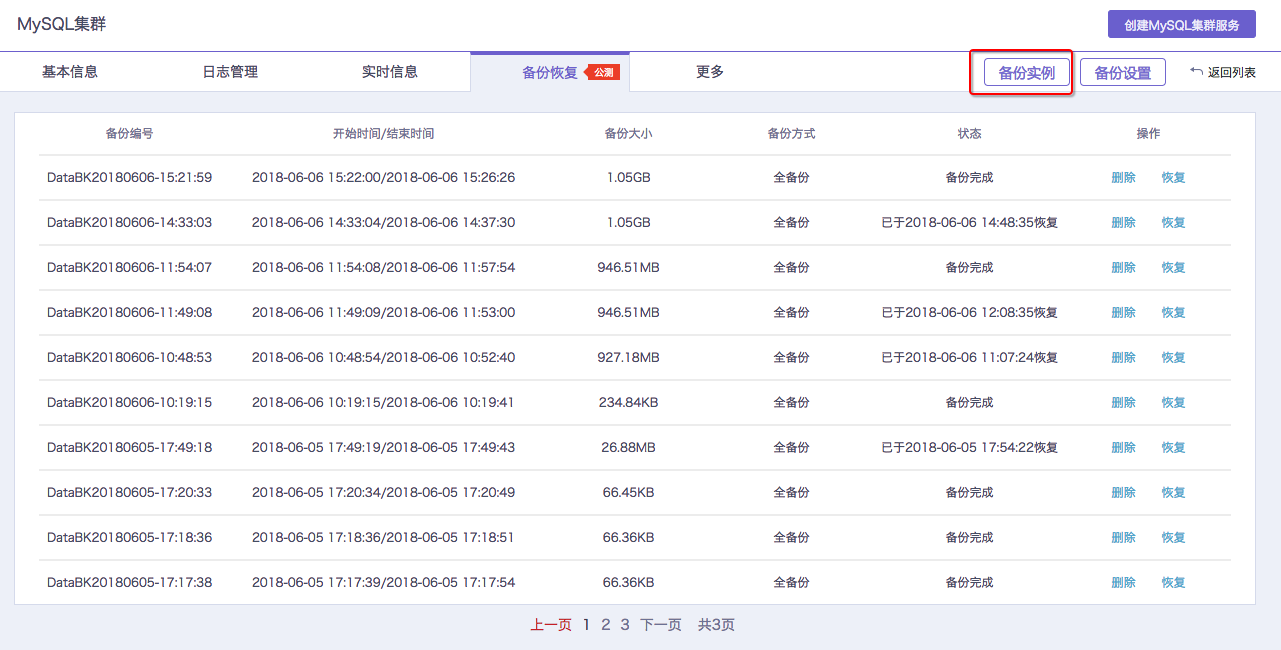Click size value 26.88MB

point(629,448)
